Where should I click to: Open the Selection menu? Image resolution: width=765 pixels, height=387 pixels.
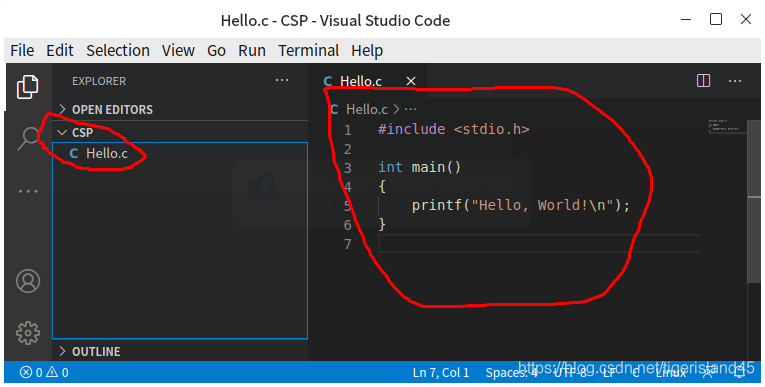pyautogui.click(x=118, y=50)
